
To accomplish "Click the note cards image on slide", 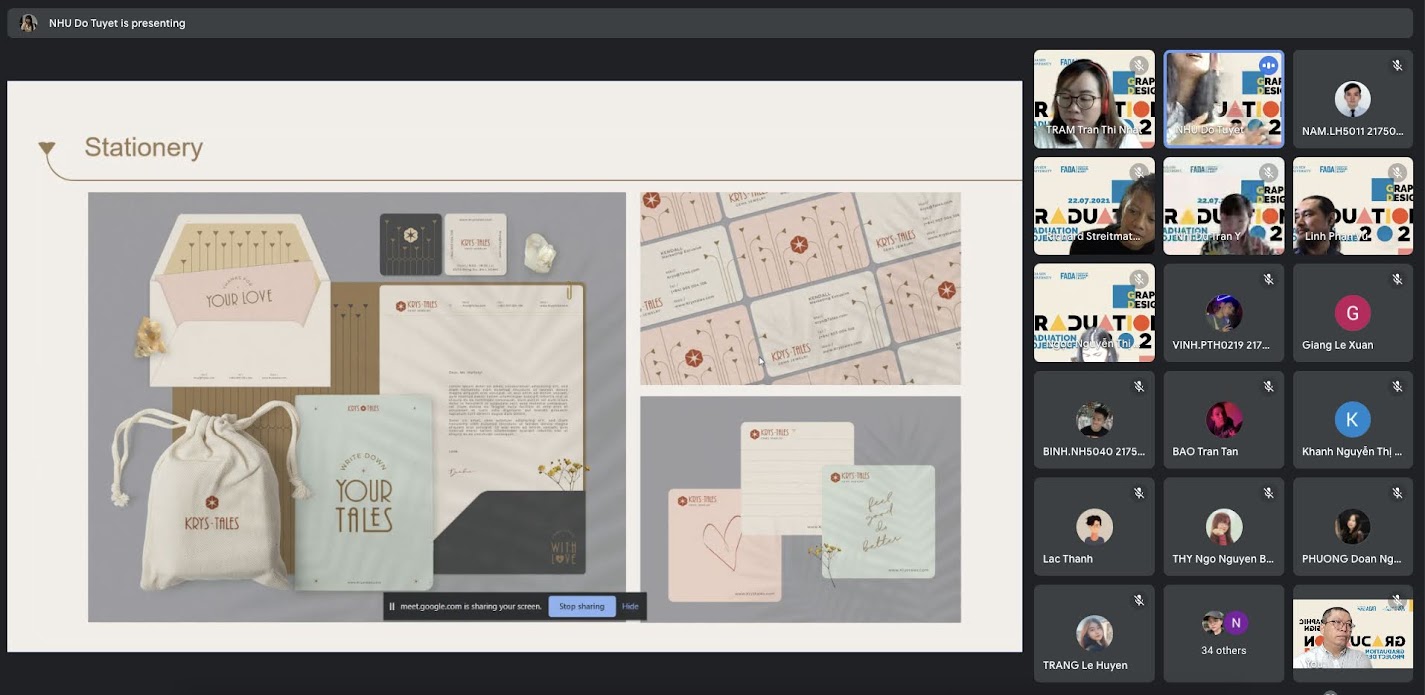I will point(800,509).
